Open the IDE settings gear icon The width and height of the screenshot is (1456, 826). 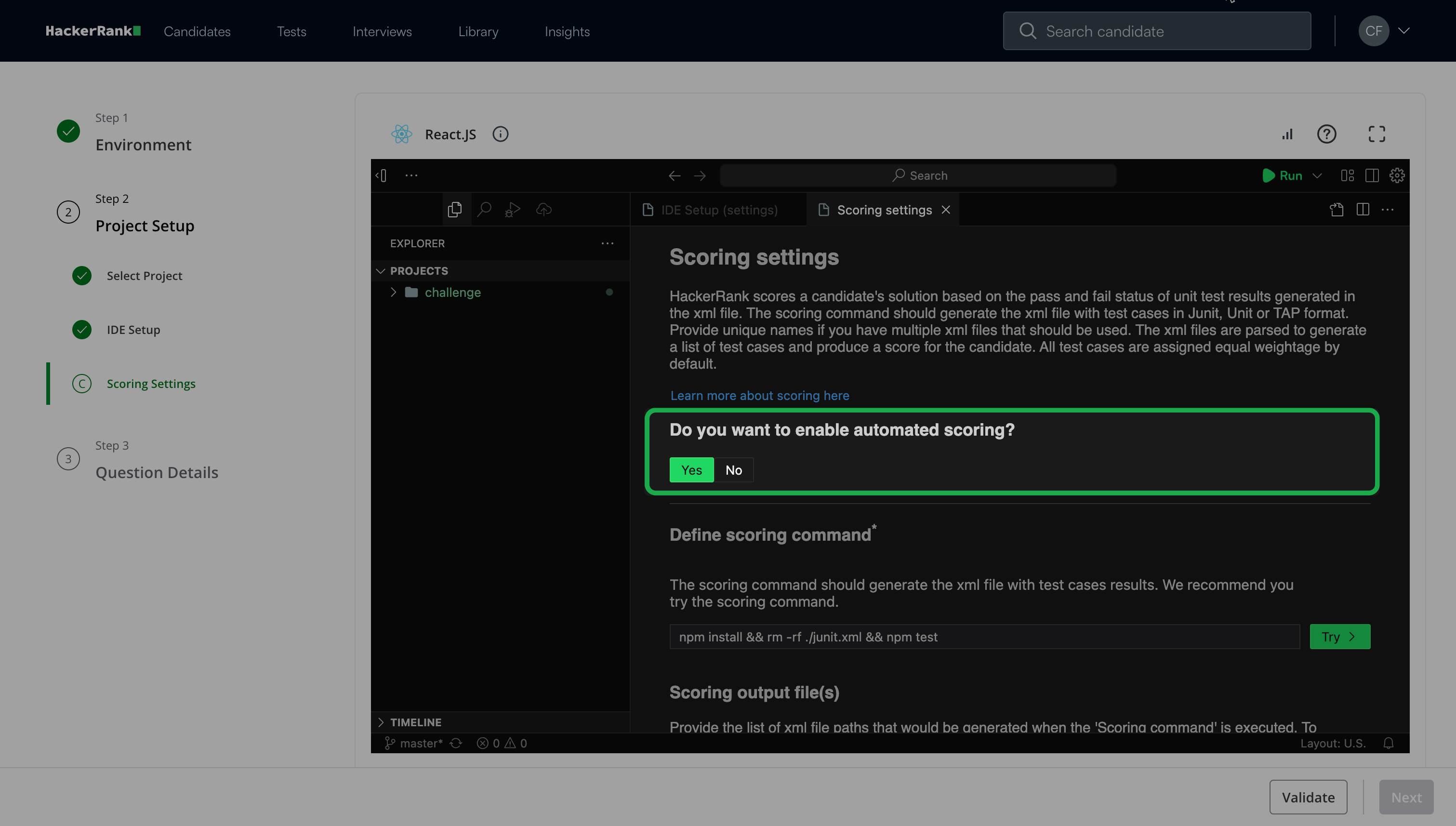1396,176
